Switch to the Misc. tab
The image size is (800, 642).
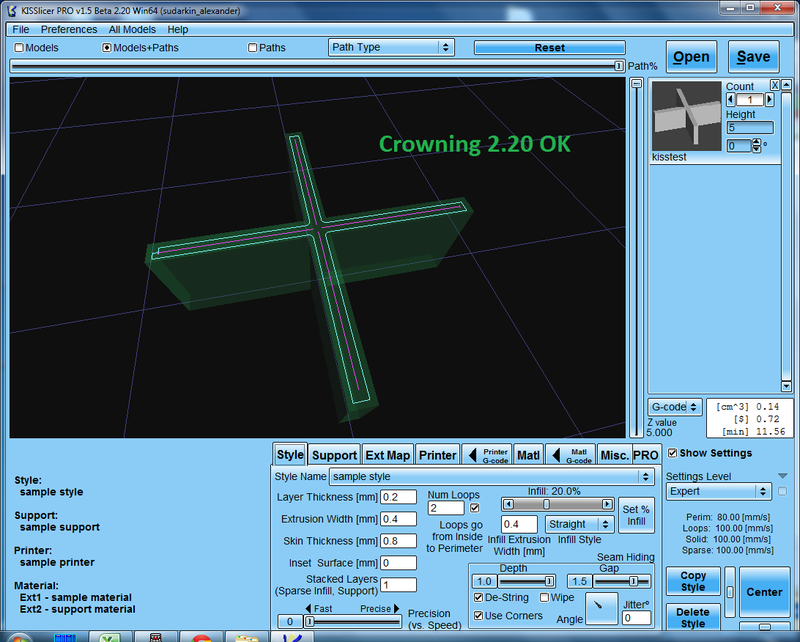tap(614, 455)
